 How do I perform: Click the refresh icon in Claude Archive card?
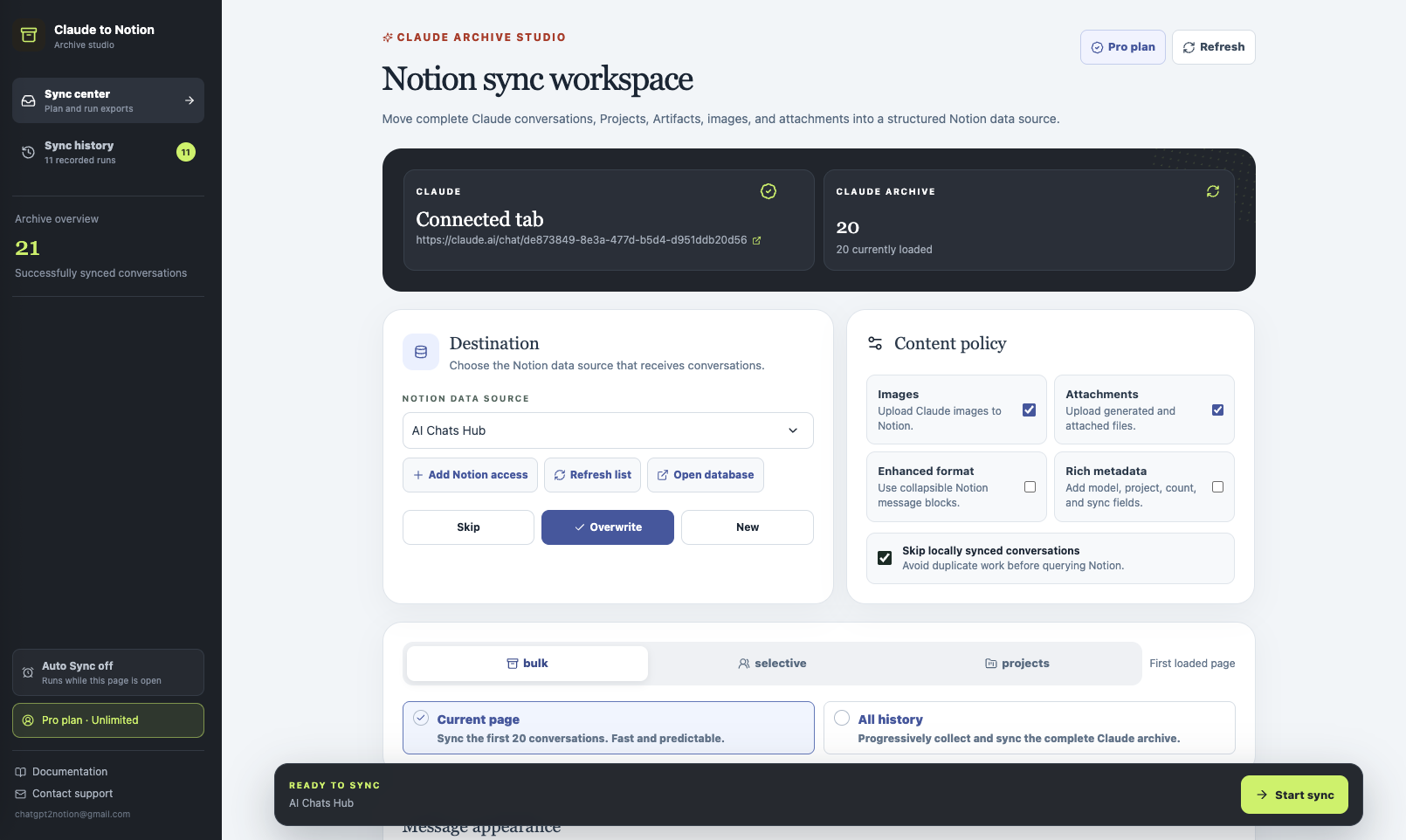click(x=1213, y=191)
